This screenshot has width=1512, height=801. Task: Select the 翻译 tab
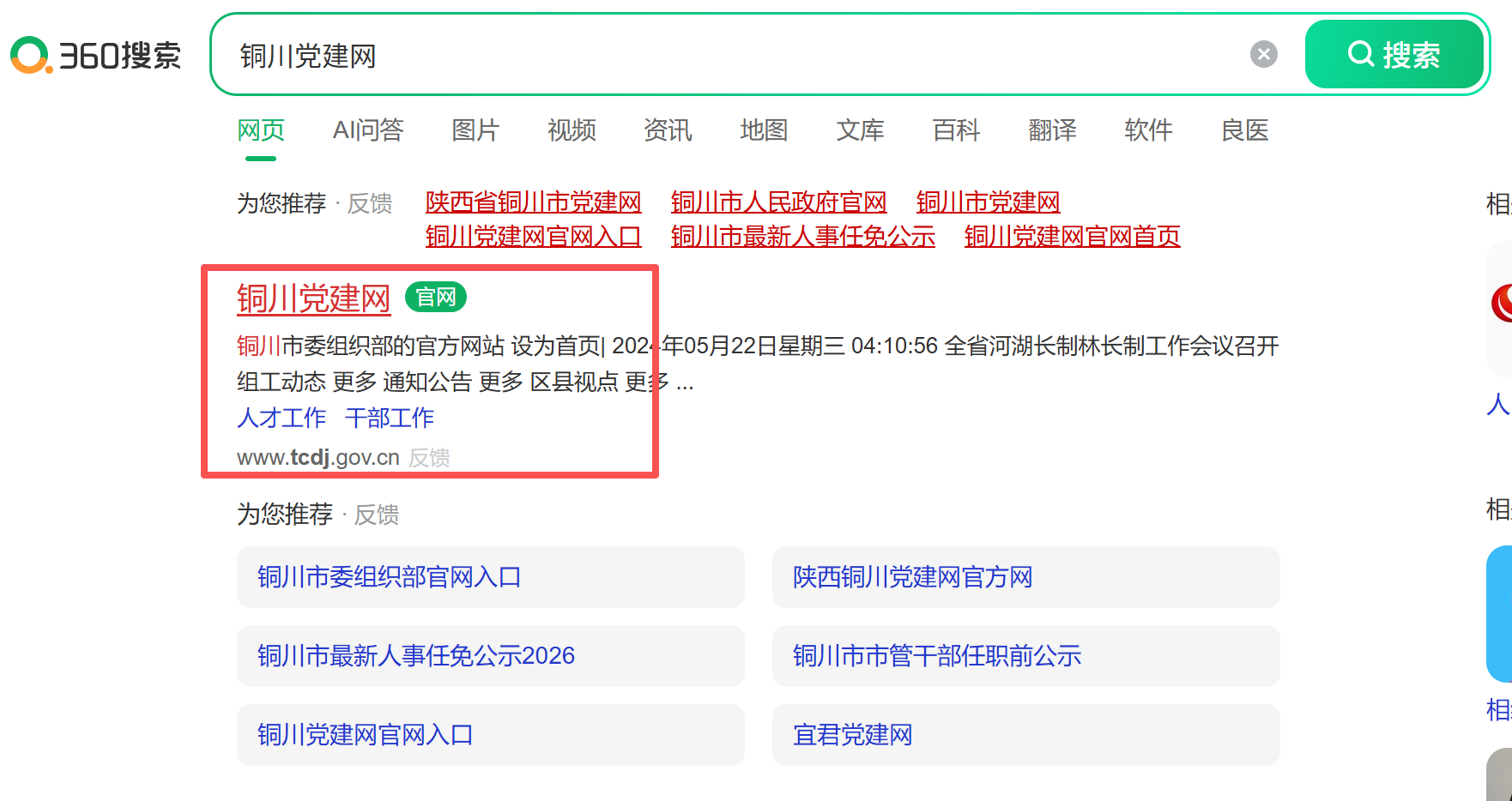(1052, 130)
